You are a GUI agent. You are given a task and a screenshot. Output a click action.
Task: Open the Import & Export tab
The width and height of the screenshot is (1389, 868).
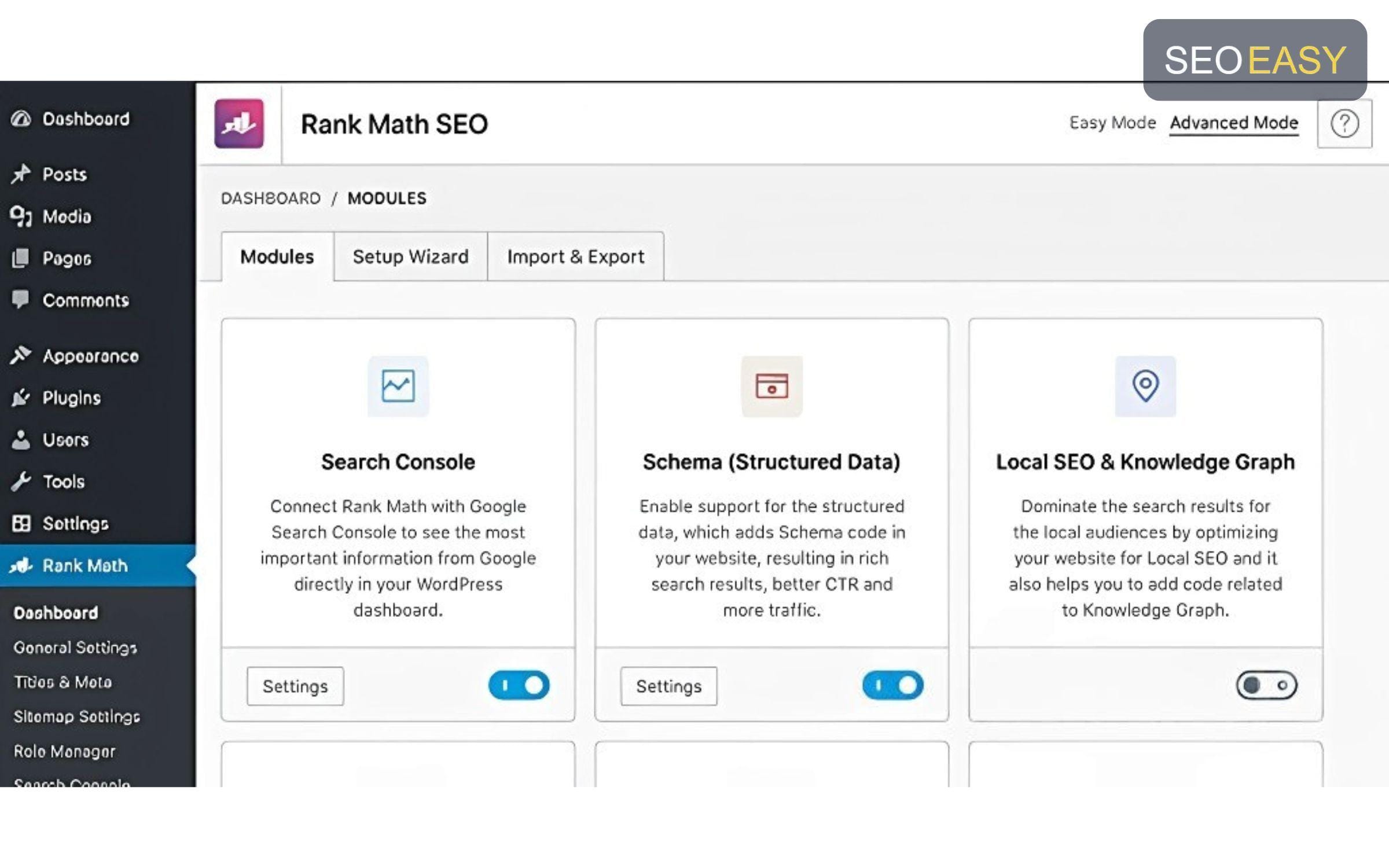click(x=575, y=256)
